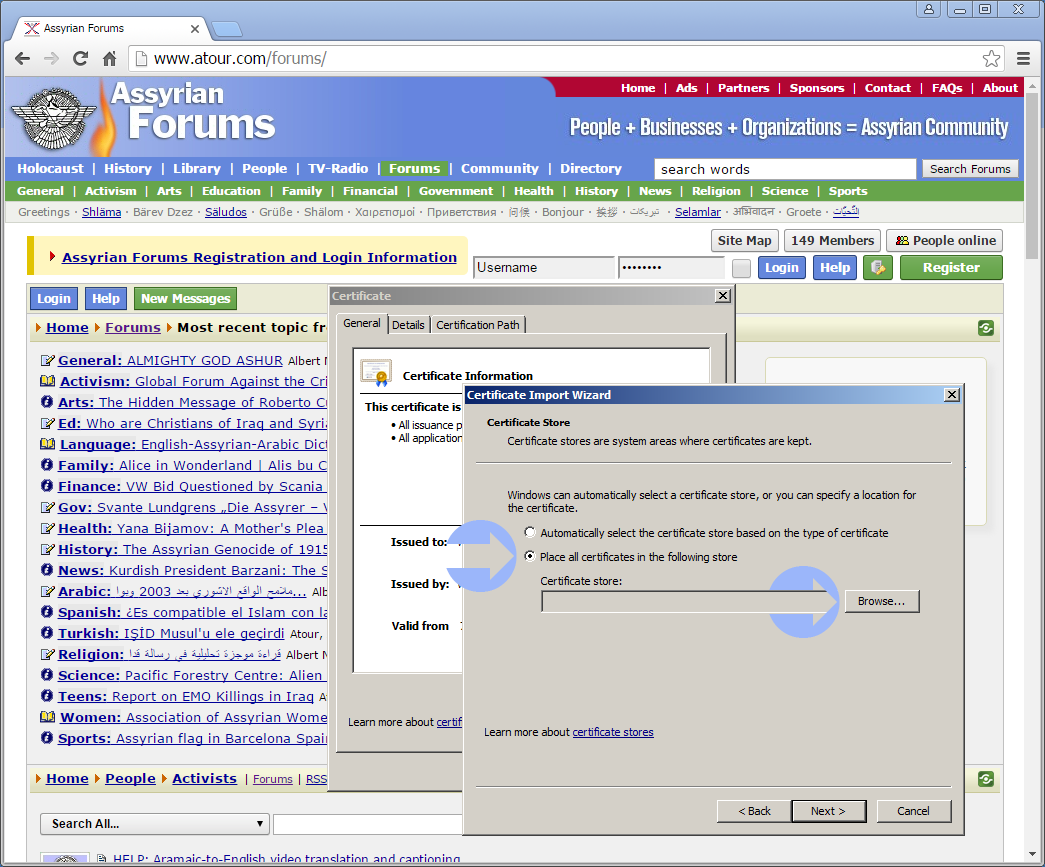Switch to the Details tab in Certificate dialog

[x=408, y=325]
